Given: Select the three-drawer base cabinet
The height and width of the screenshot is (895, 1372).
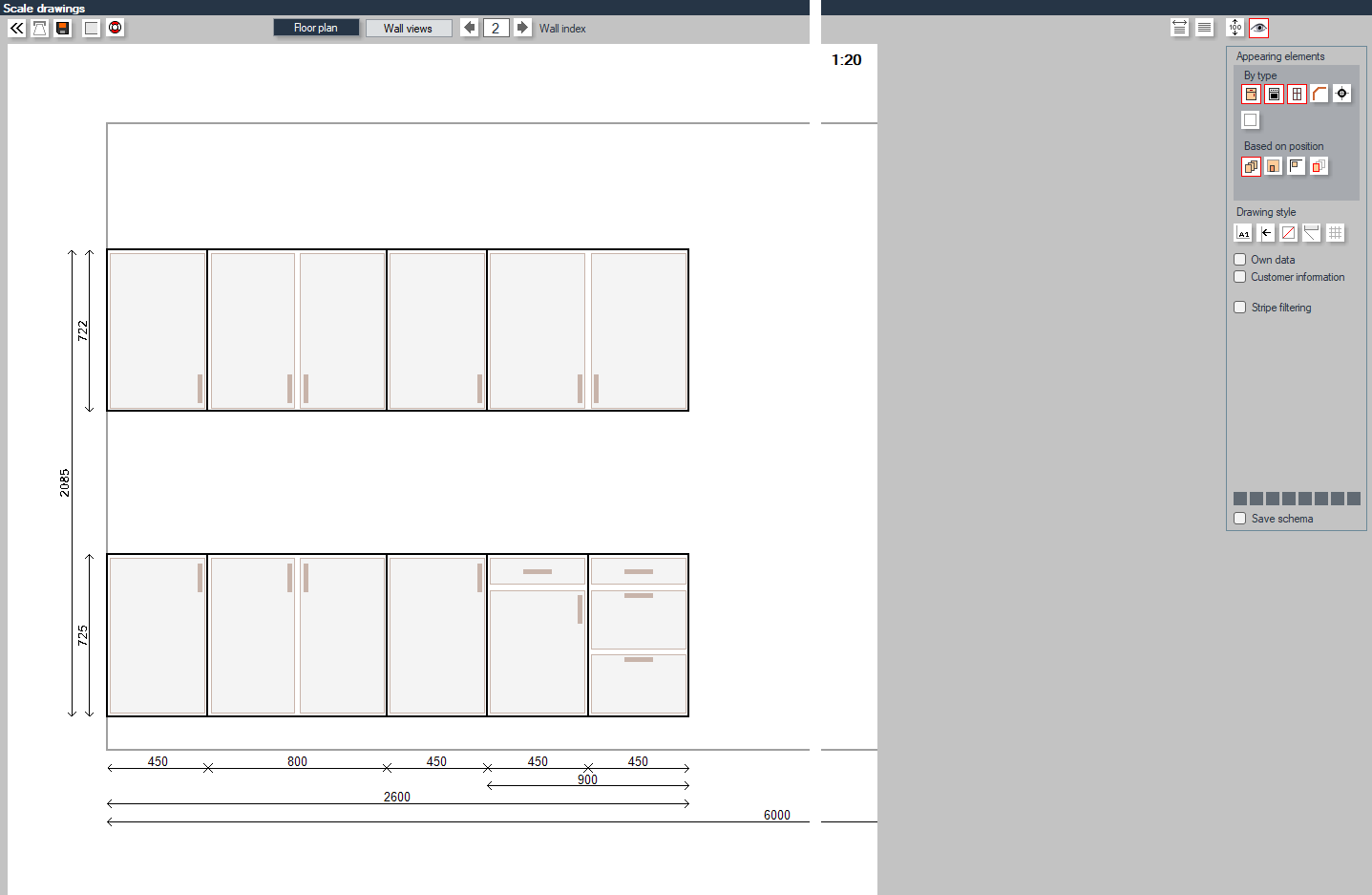Looking at the screenshot, I should click(639, 635).
